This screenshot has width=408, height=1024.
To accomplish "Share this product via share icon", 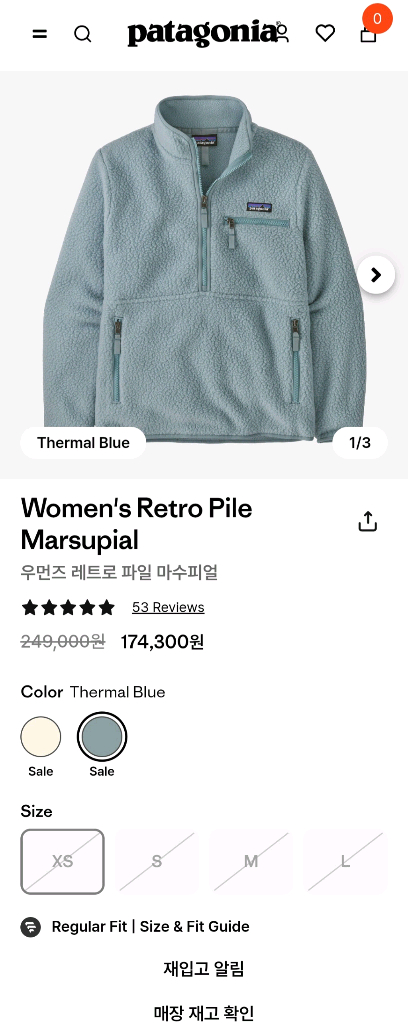I will click(x=368, y=521).
